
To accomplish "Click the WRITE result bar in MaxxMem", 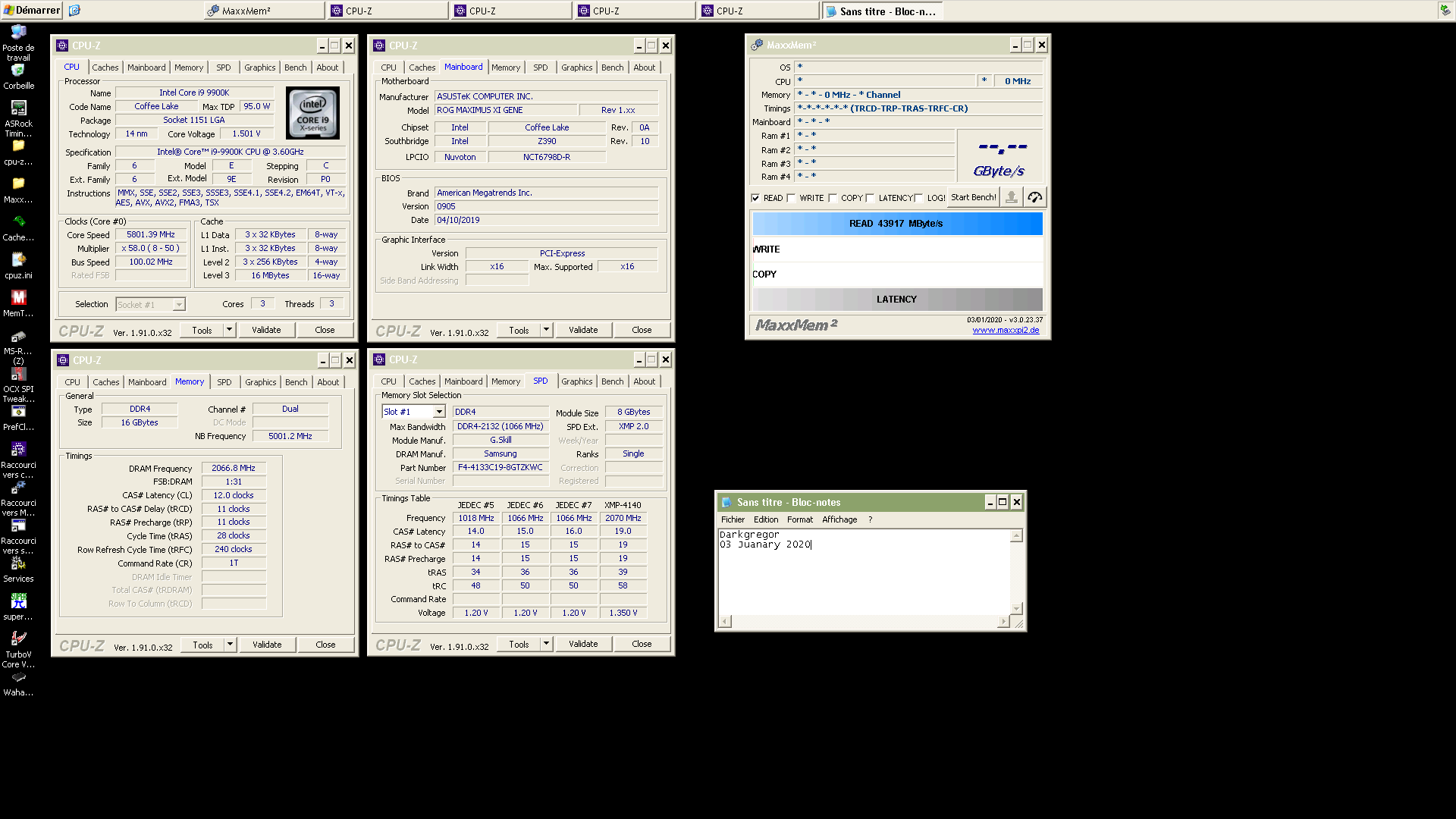I will [x=897, y=249].
